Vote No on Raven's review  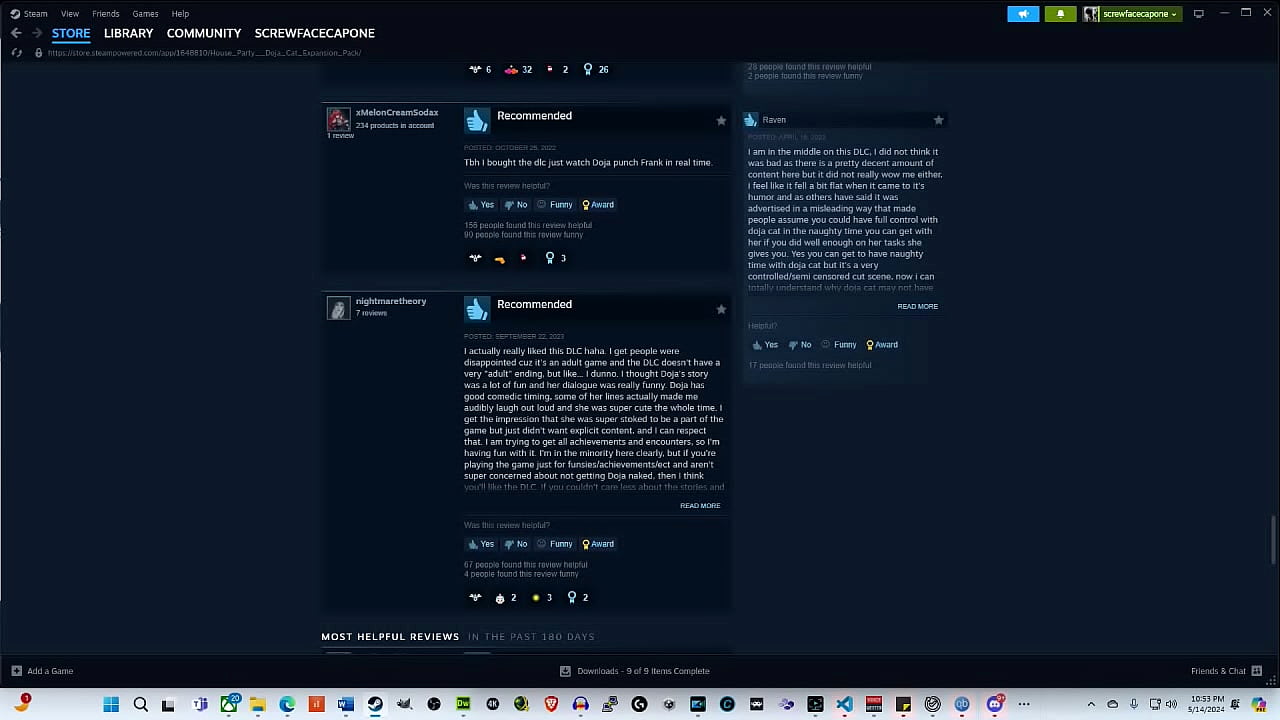pyautogui.click(x=800, y=345)
